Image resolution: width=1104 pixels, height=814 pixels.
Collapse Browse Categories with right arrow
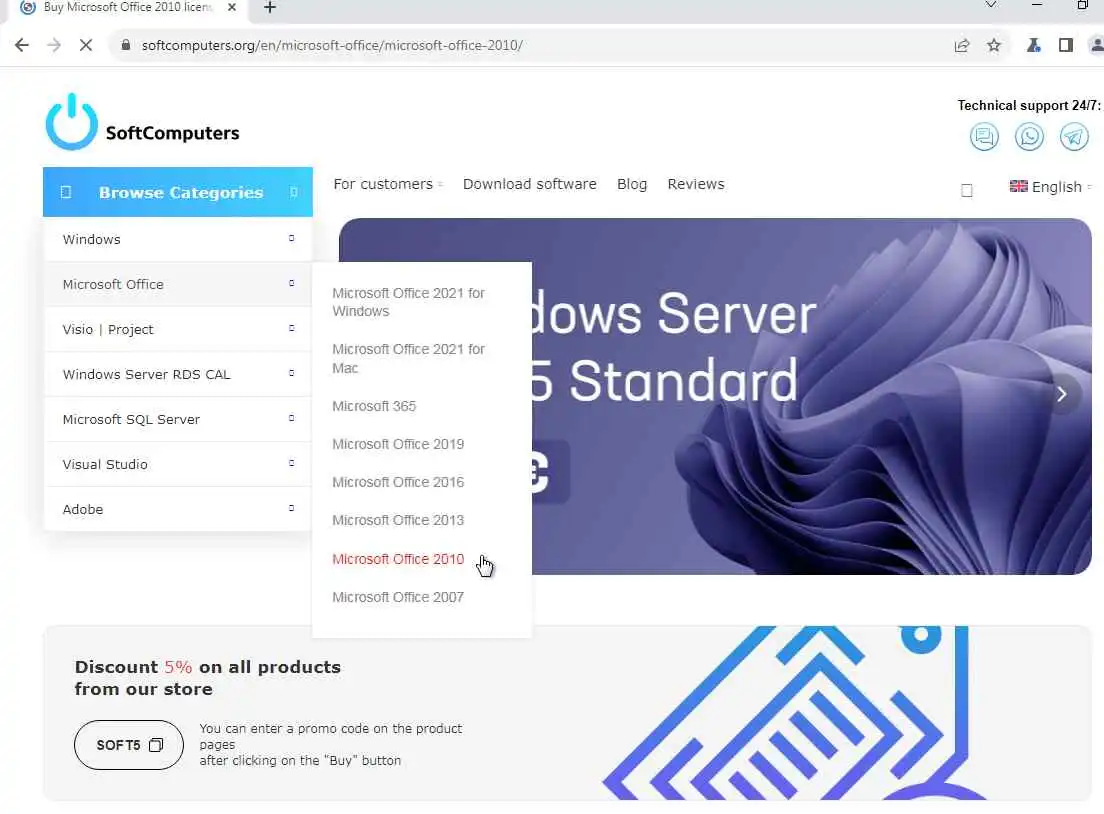point(294,192)
